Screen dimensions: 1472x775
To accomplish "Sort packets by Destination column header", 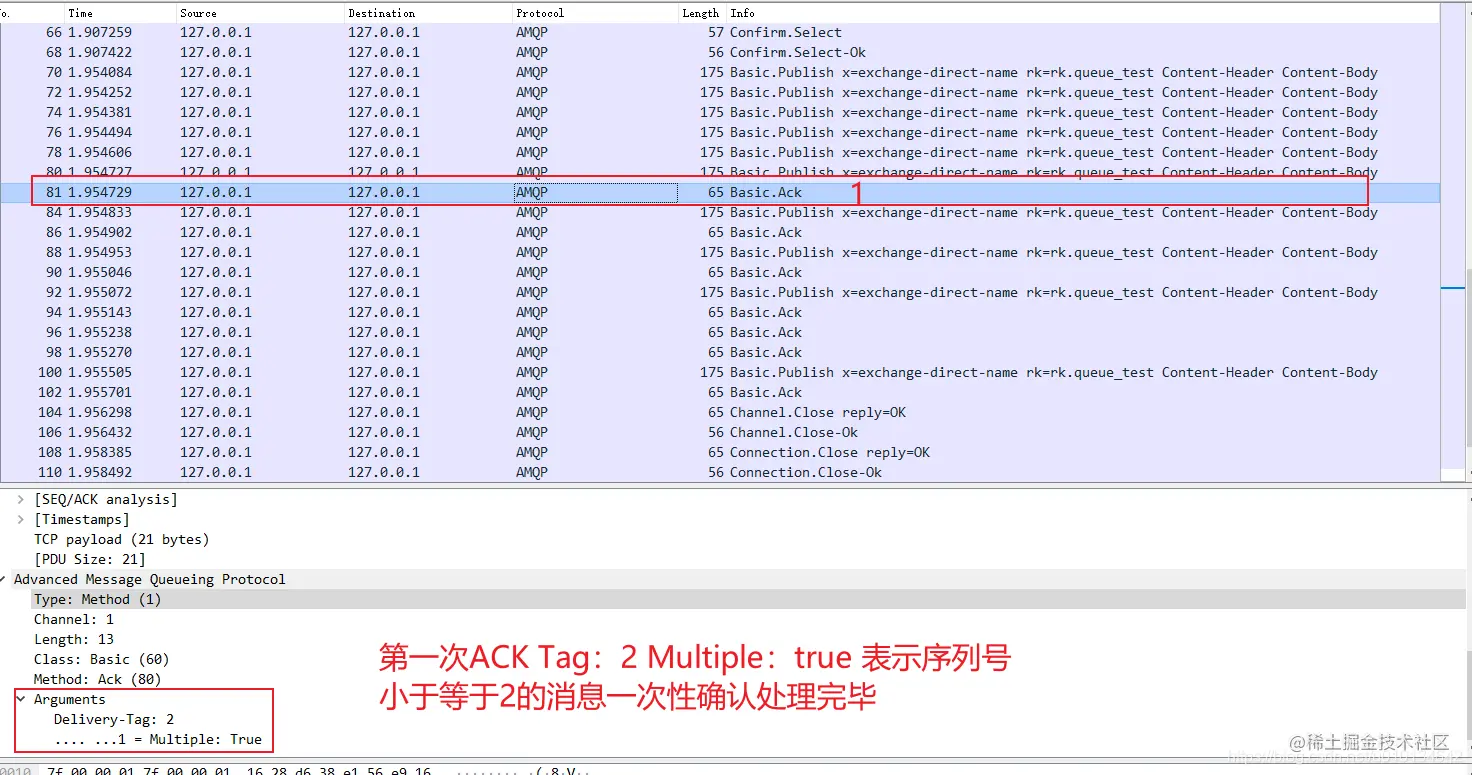I will click(x=429, y=13).
